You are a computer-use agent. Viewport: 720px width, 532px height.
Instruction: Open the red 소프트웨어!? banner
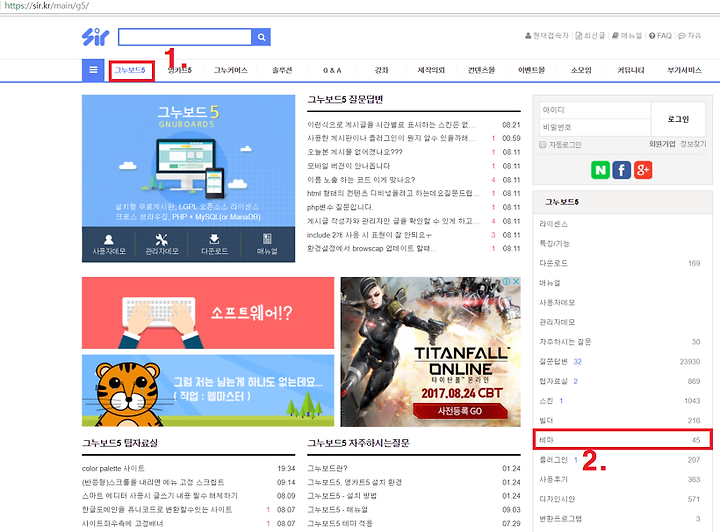coord(208,313)
